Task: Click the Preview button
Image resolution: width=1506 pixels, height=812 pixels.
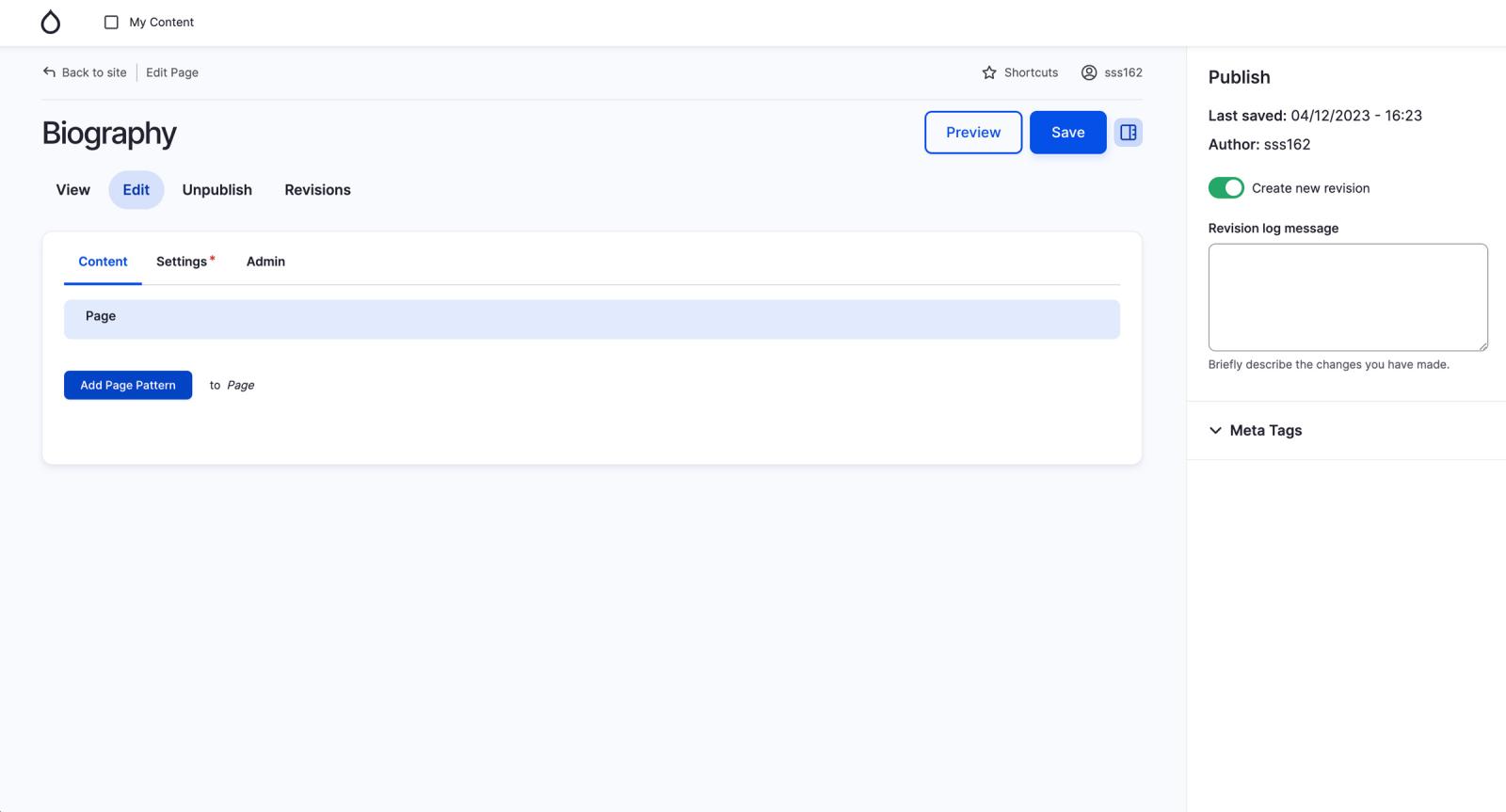Action: click(972, 133)
